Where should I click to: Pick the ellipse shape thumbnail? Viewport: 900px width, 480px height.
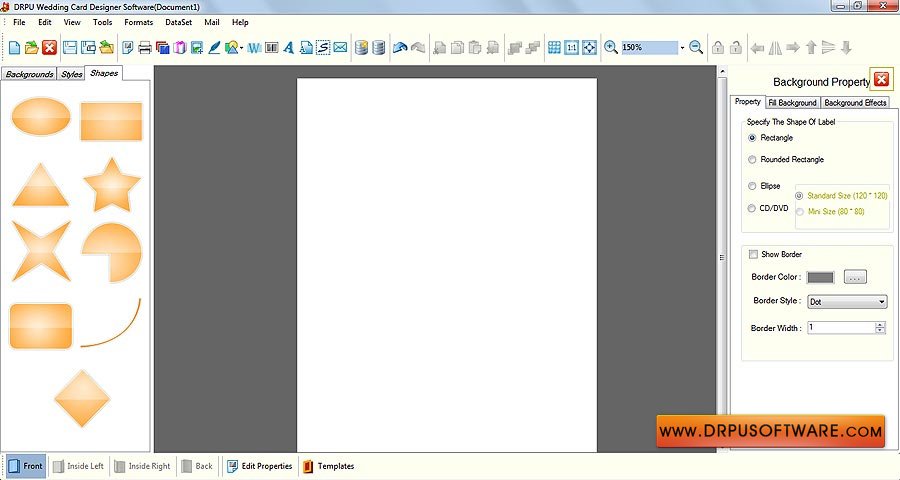[41, 117]
